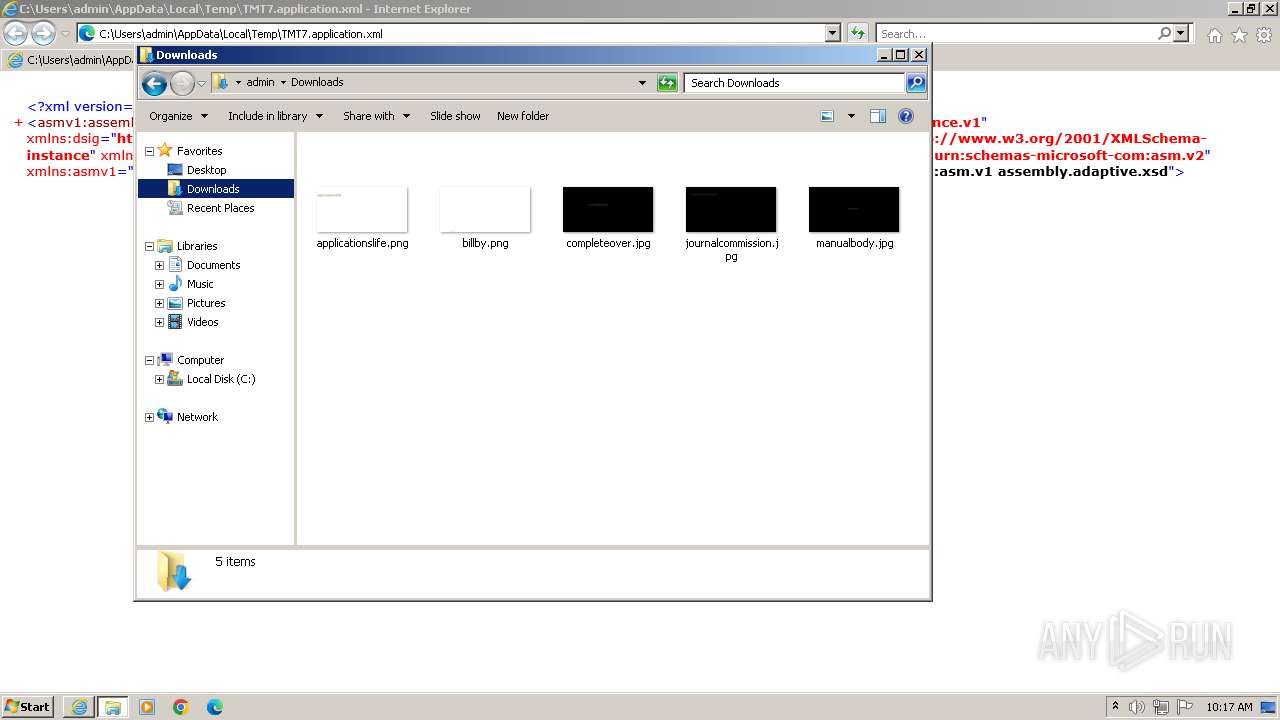Open the Share with menu
The image size is (1280, 720).
[x=376, y=116]
